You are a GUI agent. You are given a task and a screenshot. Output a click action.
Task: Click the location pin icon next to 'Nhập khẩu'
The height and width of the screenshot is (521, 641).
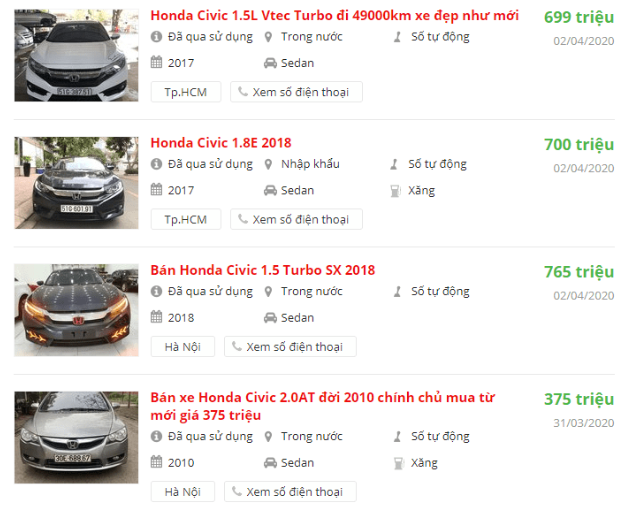(x=268, y=164)
